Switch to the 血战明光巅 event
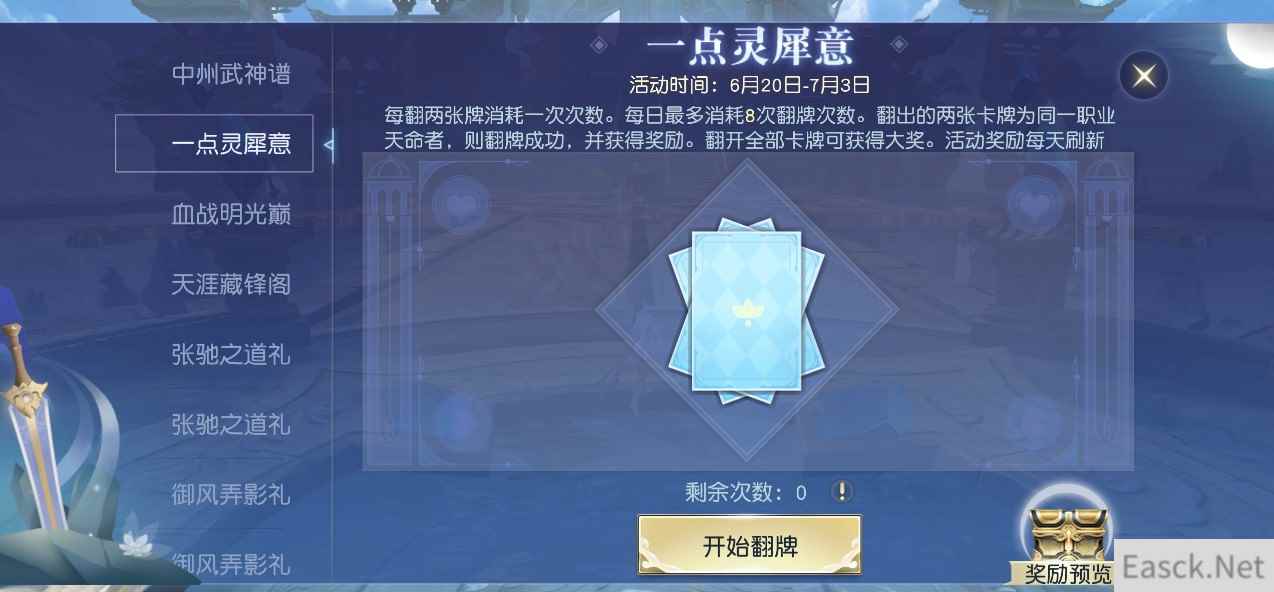The height and width of the screenshot is (592, 1274). coord(231,214)
